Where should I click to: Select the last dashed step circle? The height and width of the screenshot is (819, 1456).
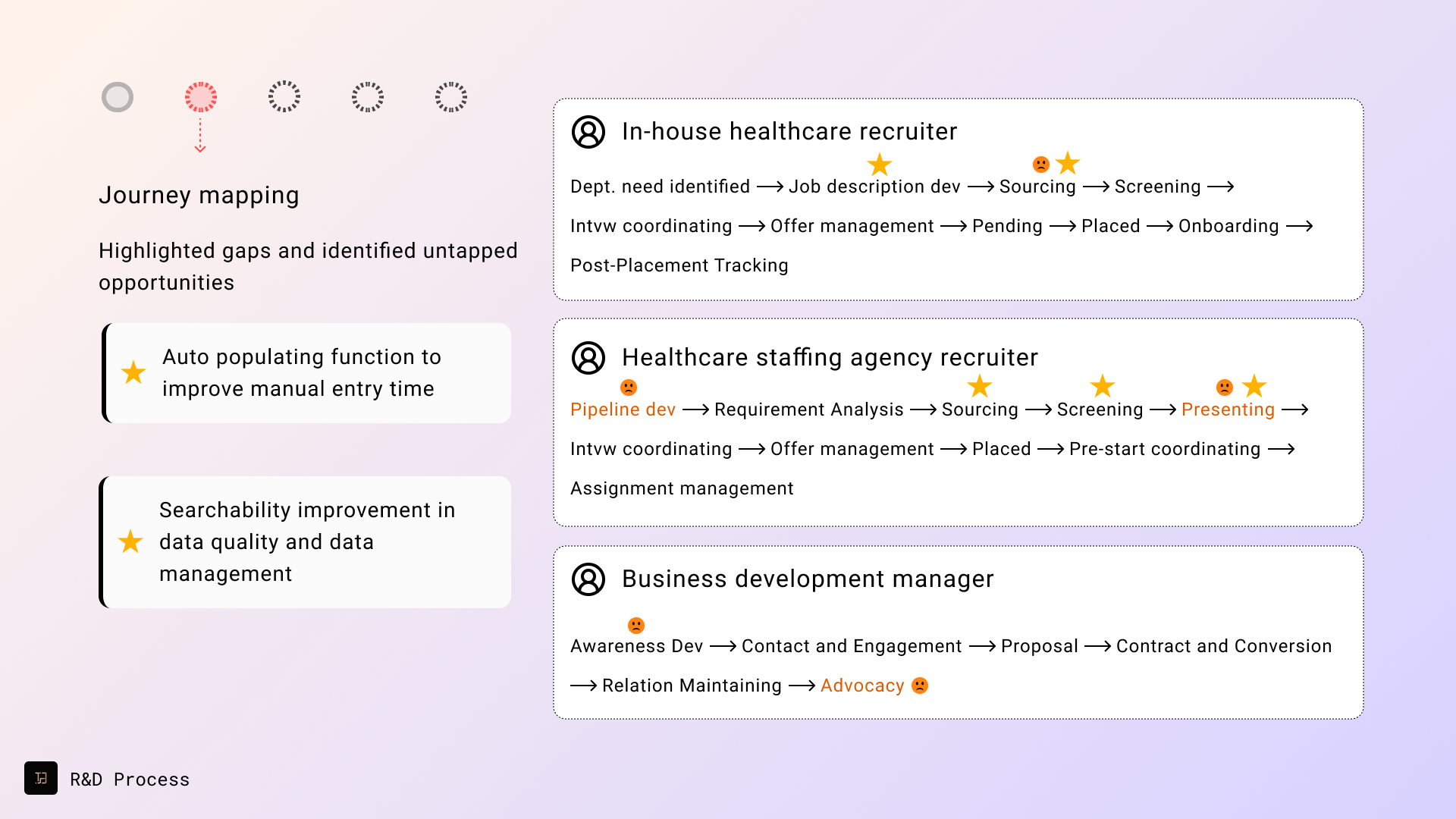(x=451, y=97)
